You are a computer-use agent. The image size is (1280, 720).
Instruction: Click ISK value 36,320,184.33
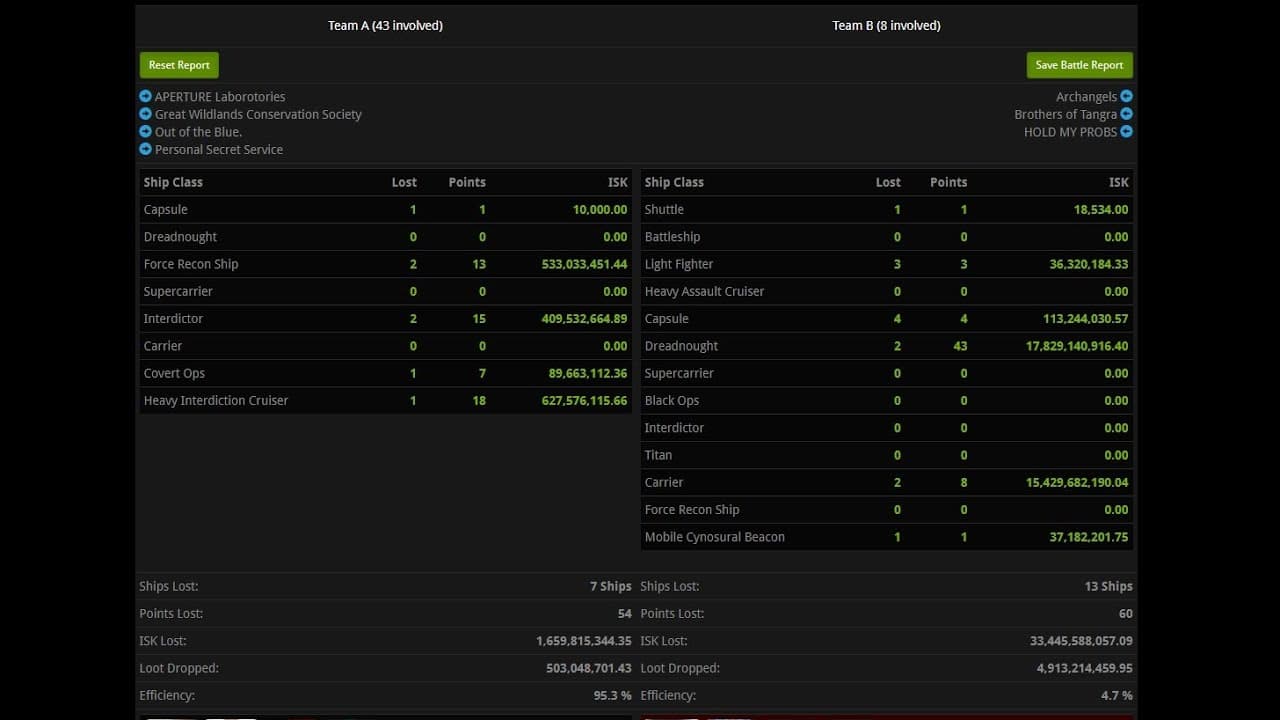point(1089,264)
